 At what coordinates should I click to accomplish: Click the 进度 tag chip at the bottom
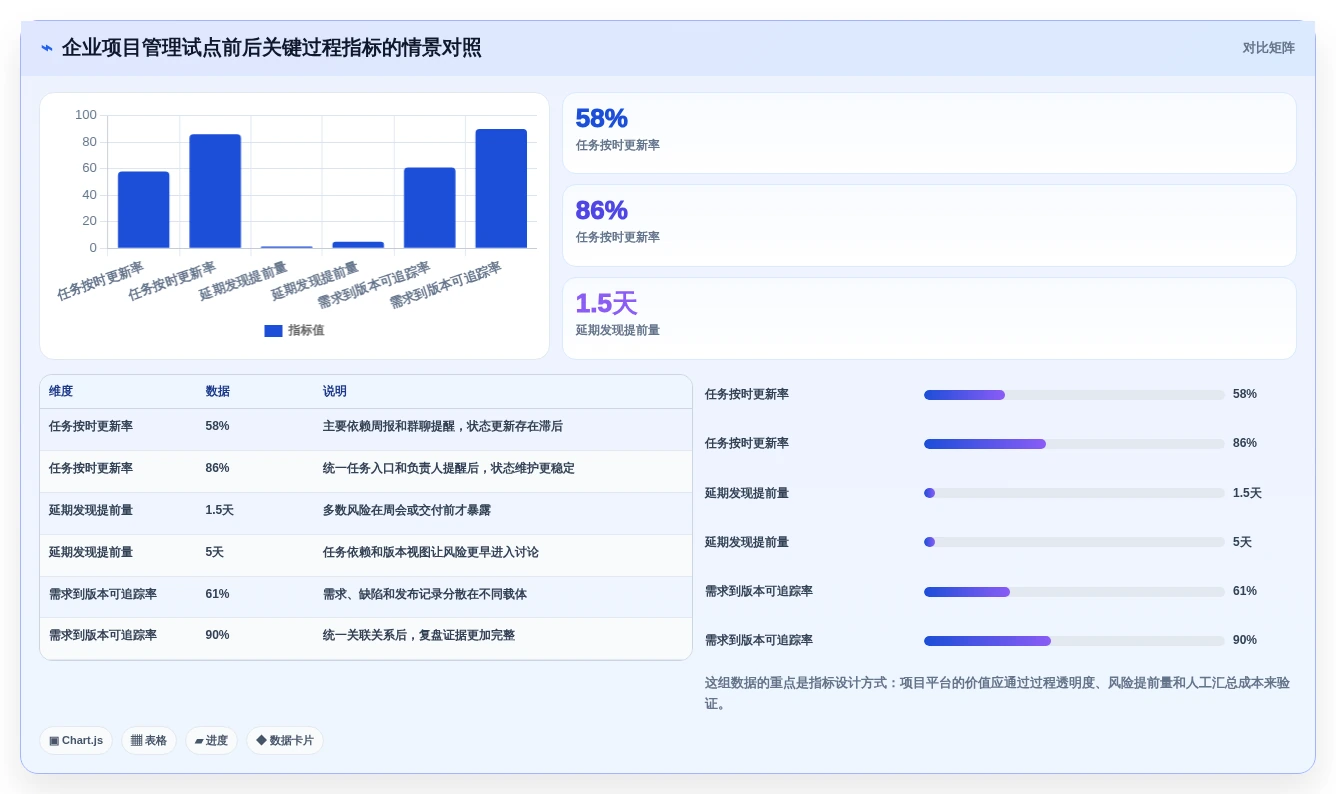[211, 741]
